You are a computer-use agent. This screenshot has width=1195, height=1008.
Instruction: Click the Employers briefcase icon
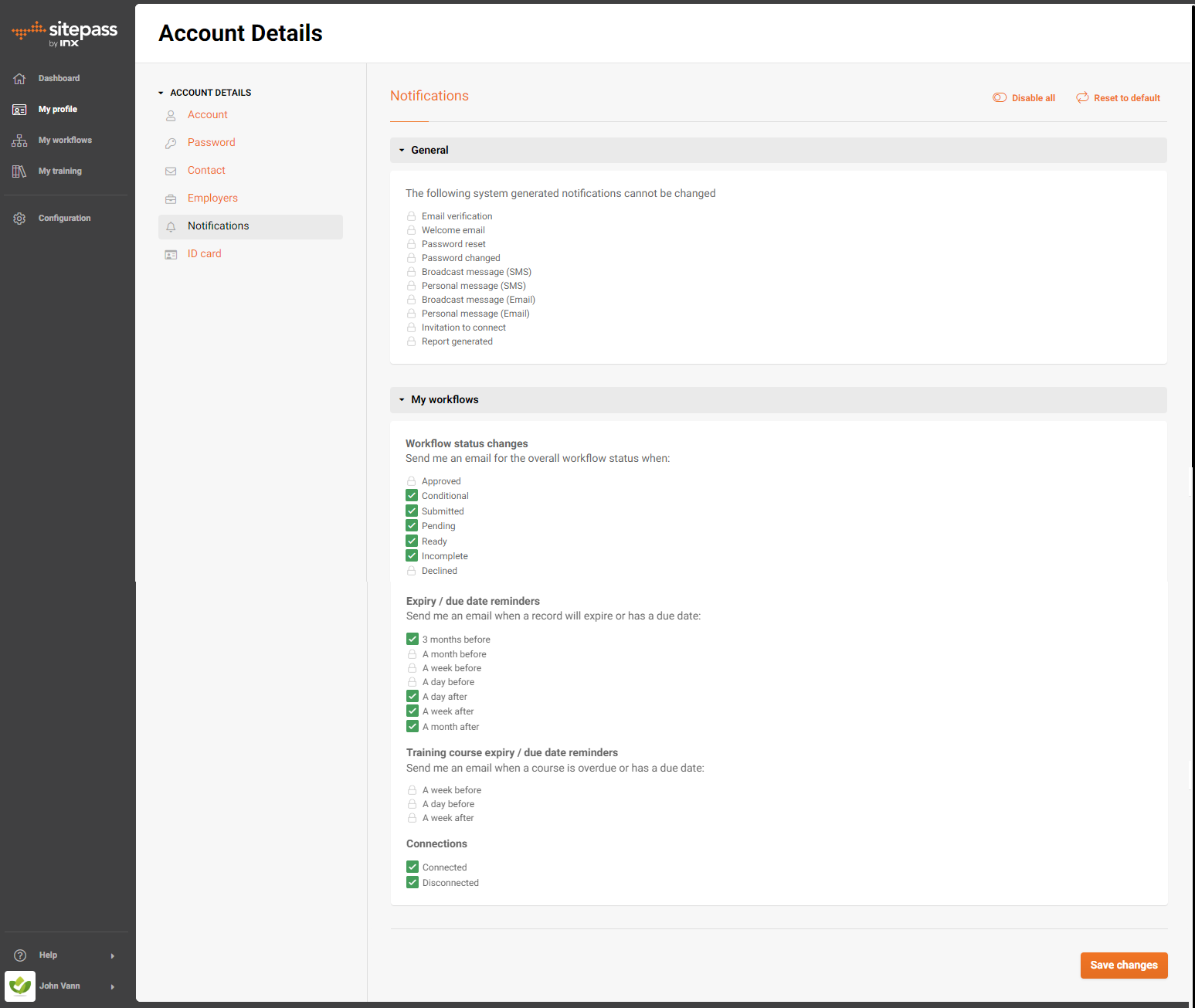(x=171, y=199)
